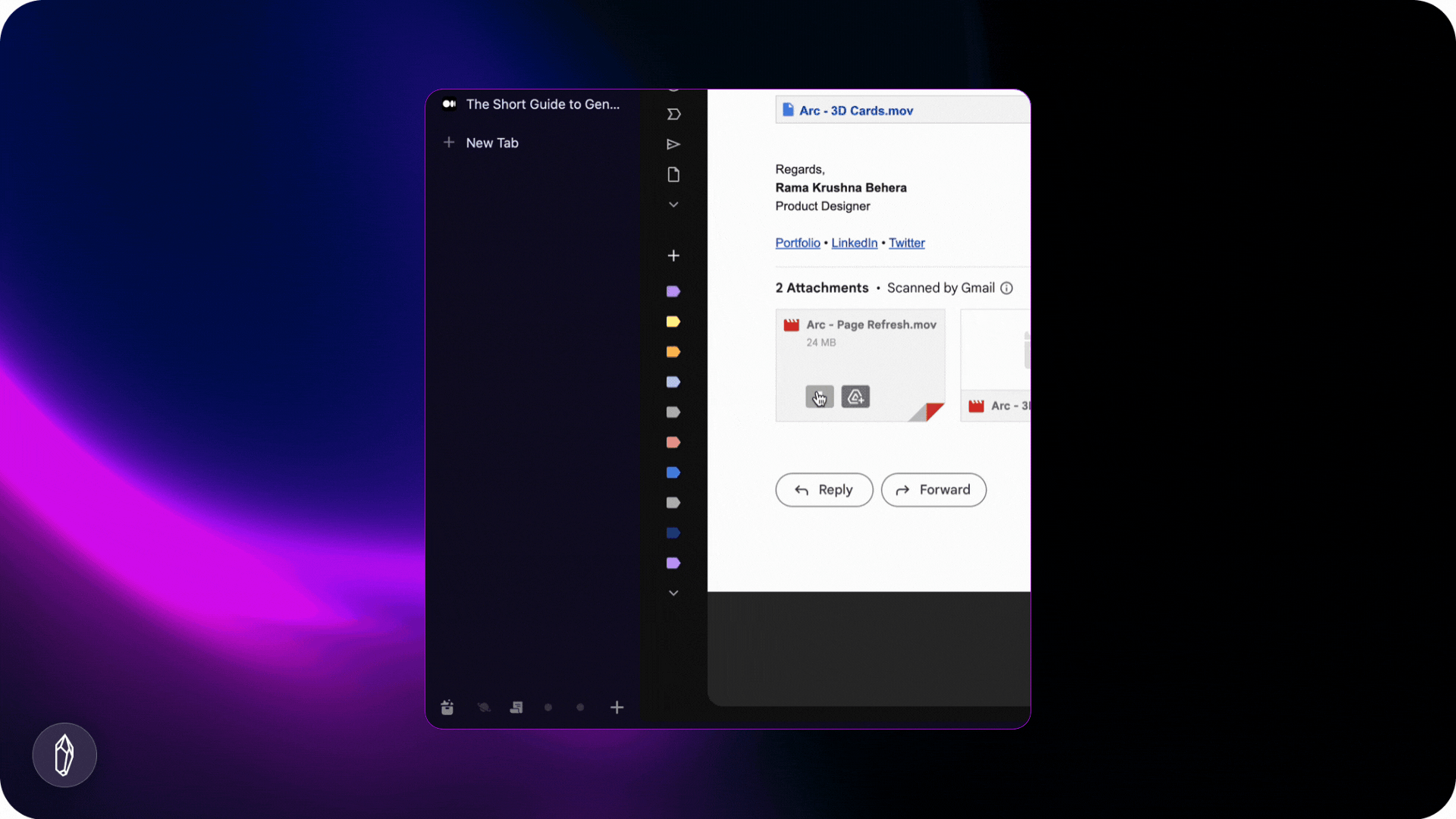Viewport: 1456px width, 819px height.
Task: Select the planet space icon in bottom bar
Action: click(x=483, y=708)
